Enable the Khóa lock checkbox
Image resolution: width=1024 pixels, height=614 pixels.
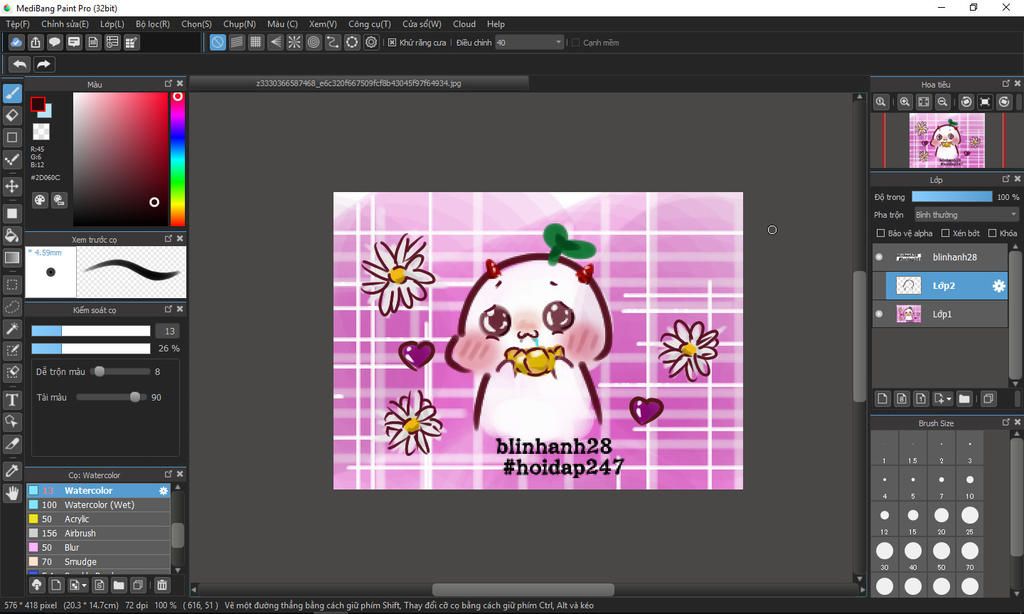[x=992, y=233]
